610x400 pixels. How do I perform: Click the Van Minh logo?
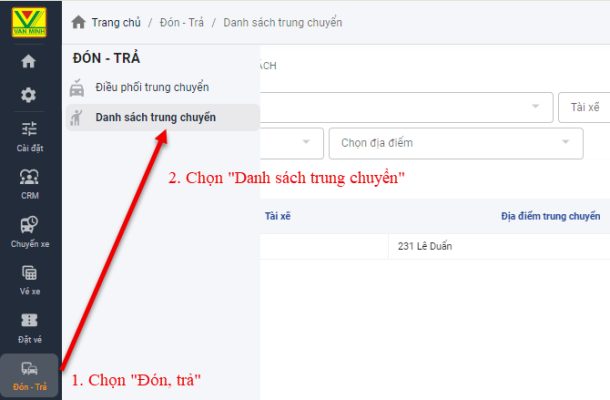[x=29, y=20]
